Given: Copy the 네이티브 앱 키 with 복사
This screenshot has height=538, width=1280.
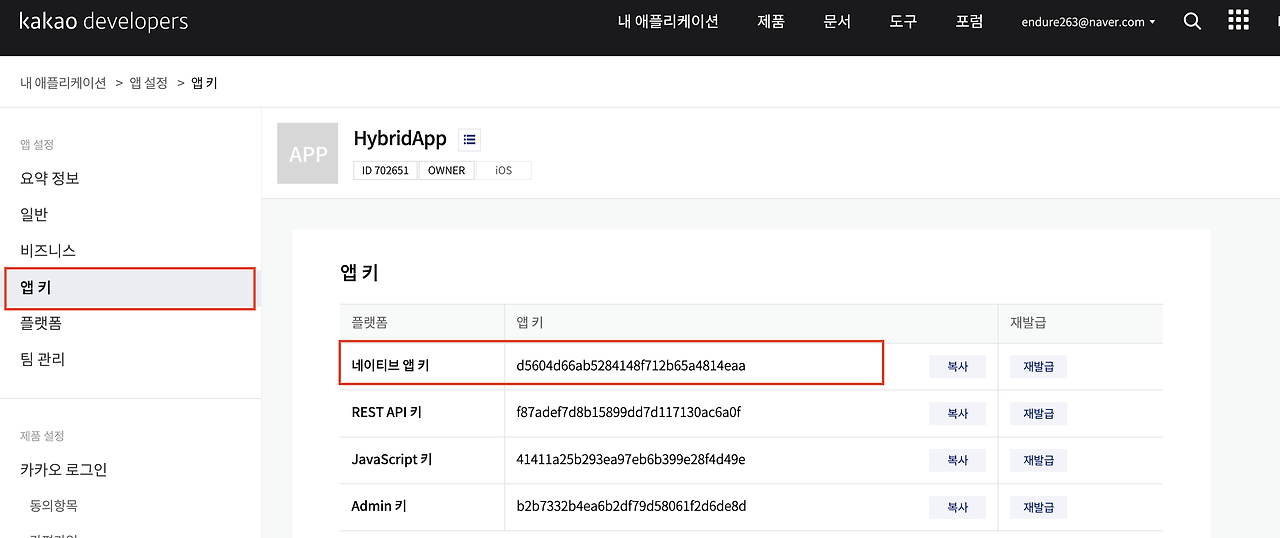Looking at the screenshot, I should 957,367.
